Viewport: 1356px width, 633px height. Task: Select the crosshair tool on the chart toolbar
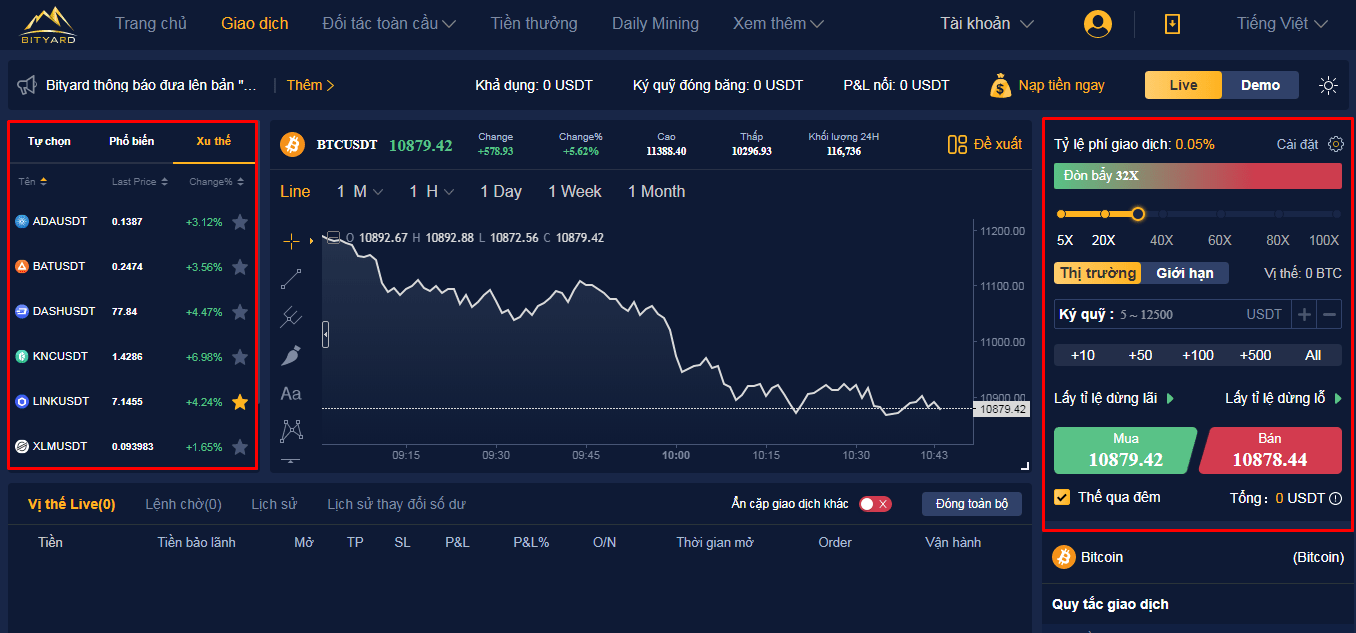point(291,240)
